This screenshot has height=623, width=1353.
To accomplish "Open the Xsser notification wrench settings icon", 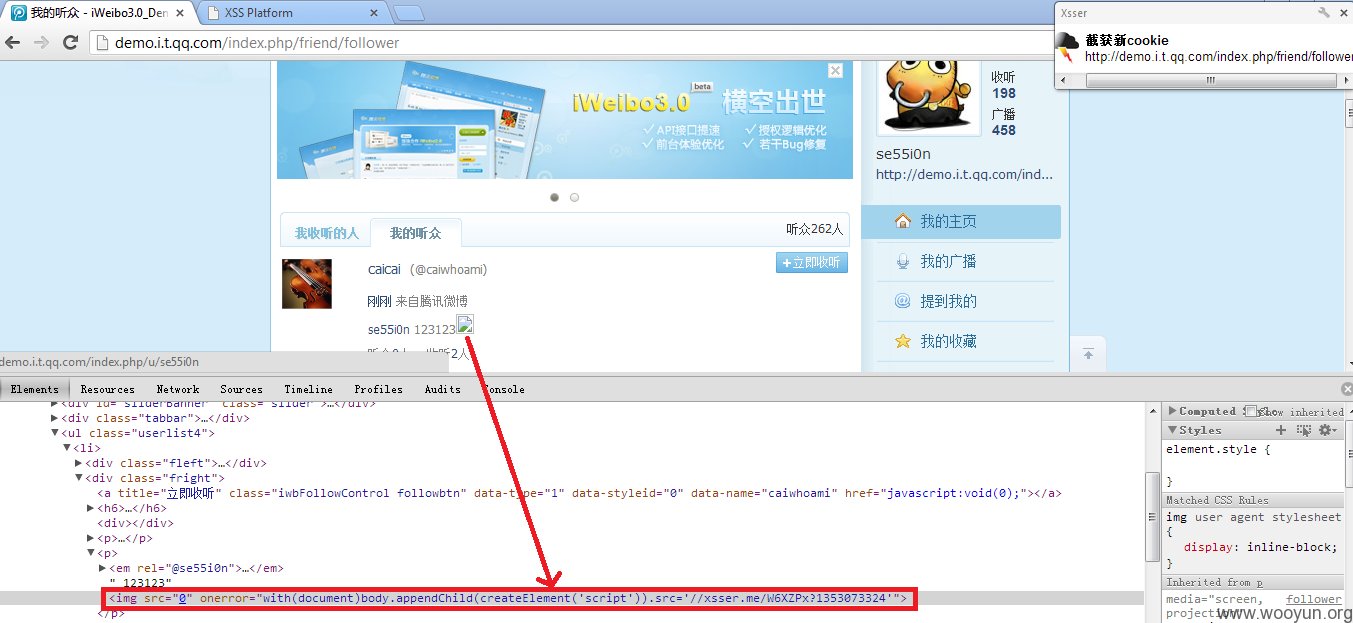I will [1324, 13].
